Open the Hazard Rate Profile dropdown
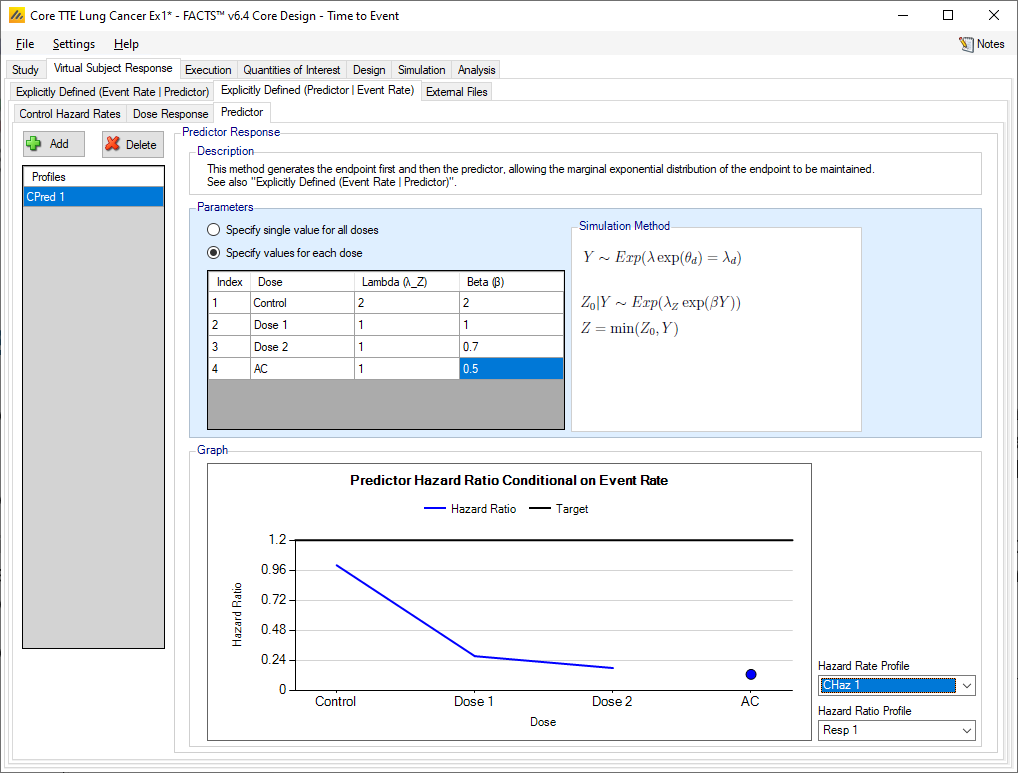Viewport: 1018px width, 773px height. 965,686
